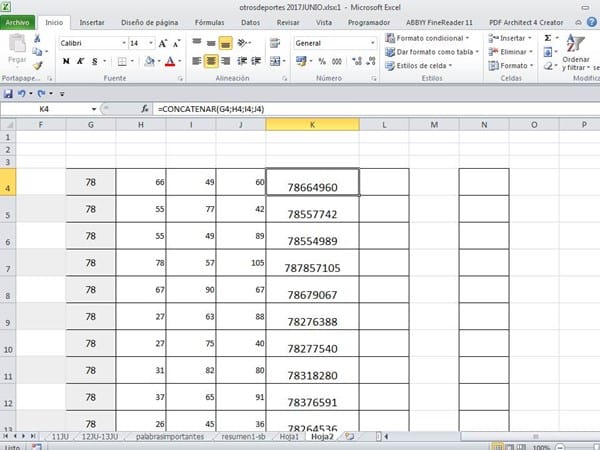Select the Format Painter brush
The height and width of the screenshot is (450, 600).
click(38, 65)
